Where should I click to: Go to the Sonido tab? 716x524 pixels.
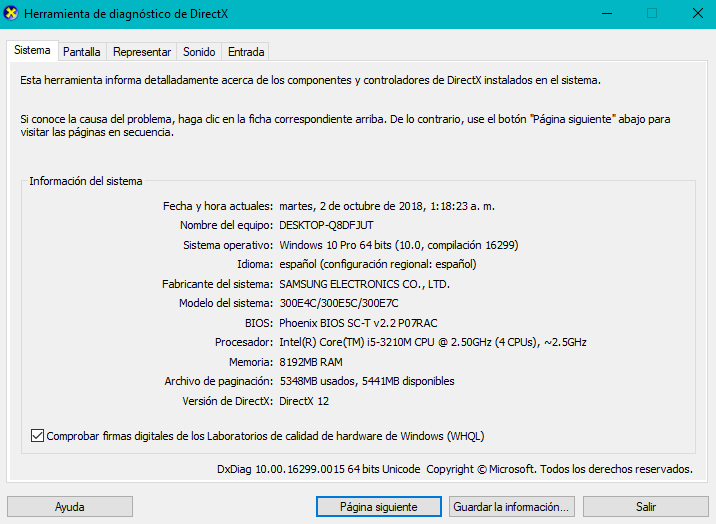point(199,52)
